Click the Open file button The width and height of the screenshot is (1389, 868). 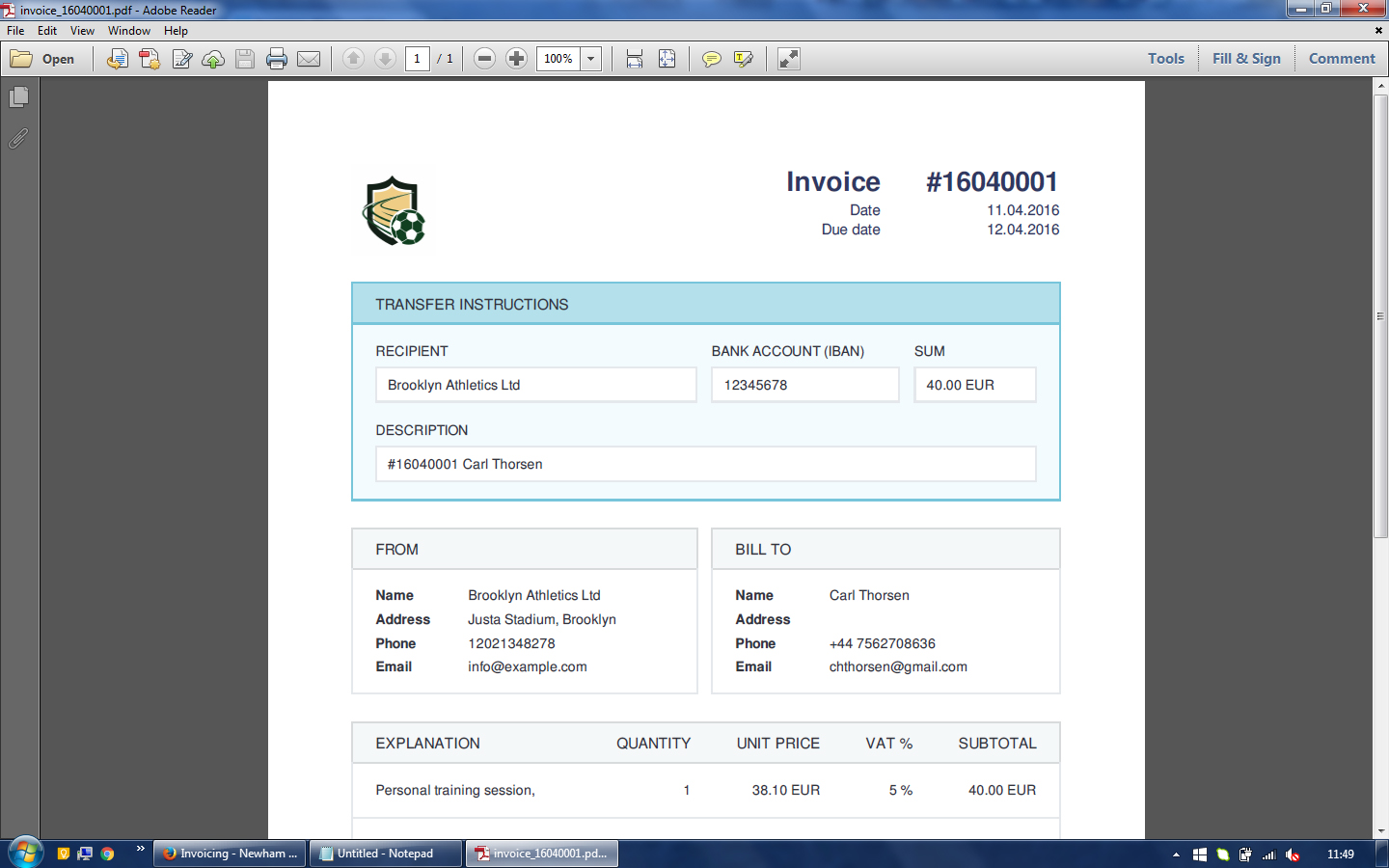coord(43,59)
